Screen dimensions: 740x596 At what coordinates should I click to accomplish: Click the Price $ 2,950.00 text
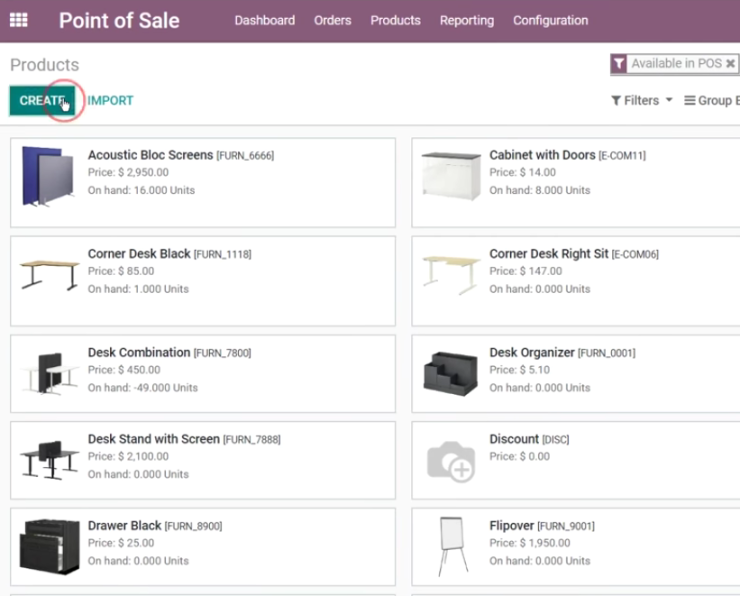[128, 172]
